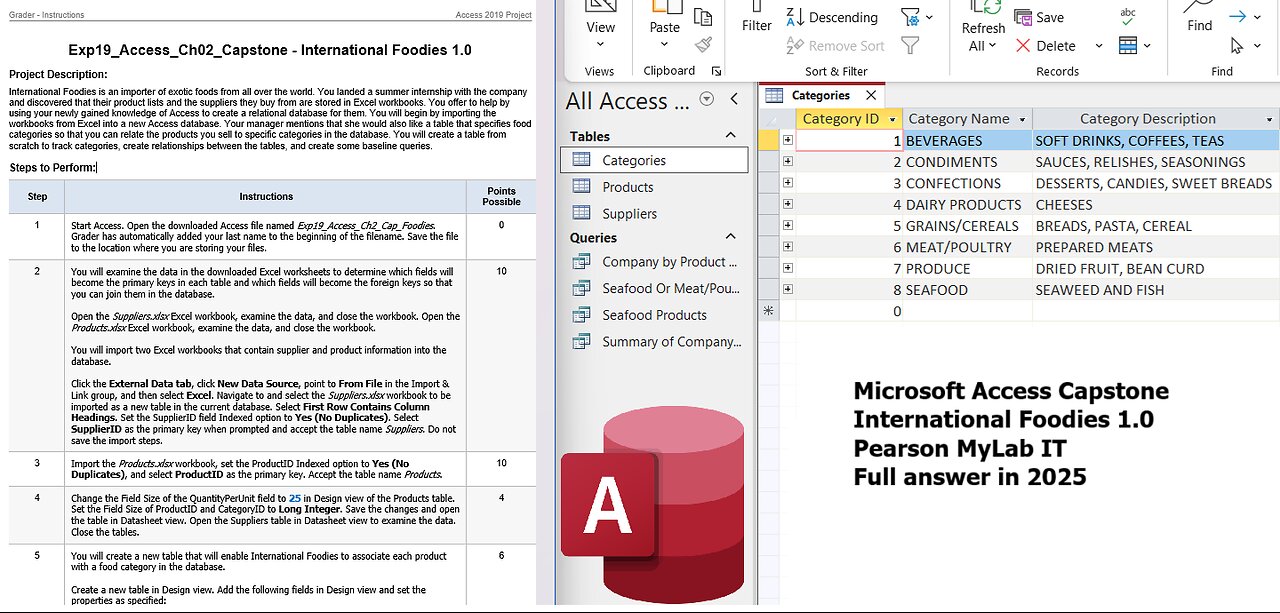This screenshot has width=1280, height=613.
Task: Expand subdatasheet for CONDIMENTS row
Action: [788, 162]
